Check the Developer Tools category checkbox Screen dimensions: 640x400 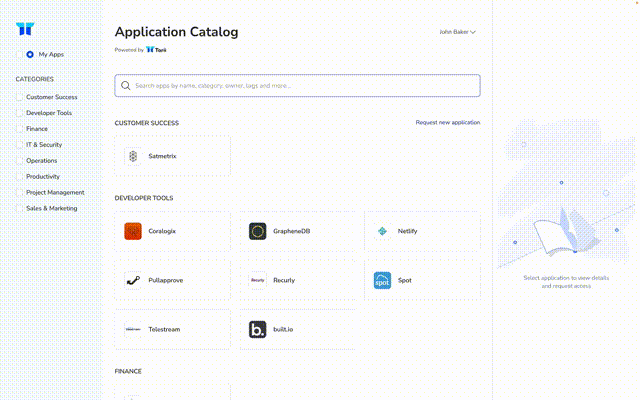[x=19, y=113]
